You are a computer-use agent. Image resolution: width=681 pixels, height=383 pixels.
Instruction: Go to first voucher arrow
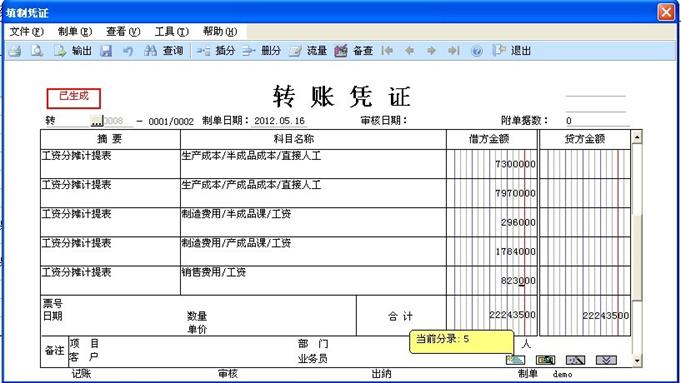point(387,51)
